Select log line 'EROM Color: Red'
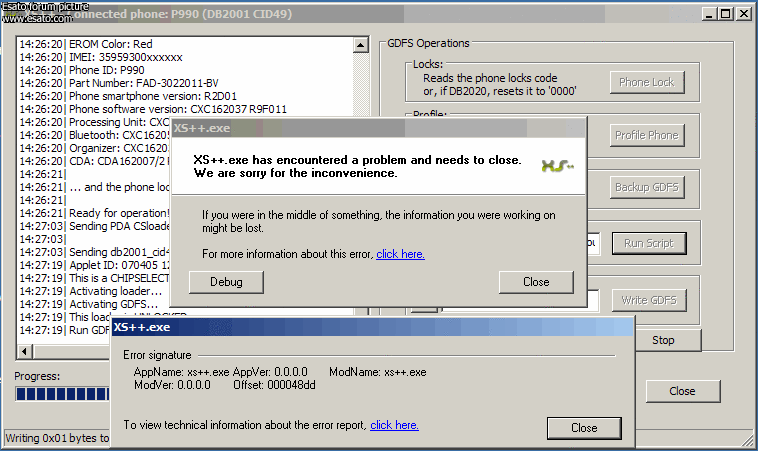This screenshot has height=451, width=758. pyautogui.click(x=111, y=44)
